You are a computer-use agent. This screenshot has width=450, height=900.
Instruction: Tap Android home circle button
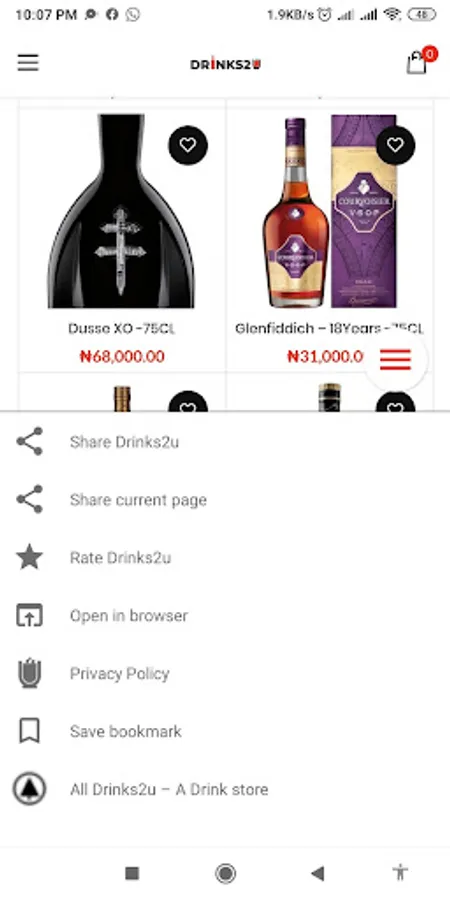click(225, 874)
